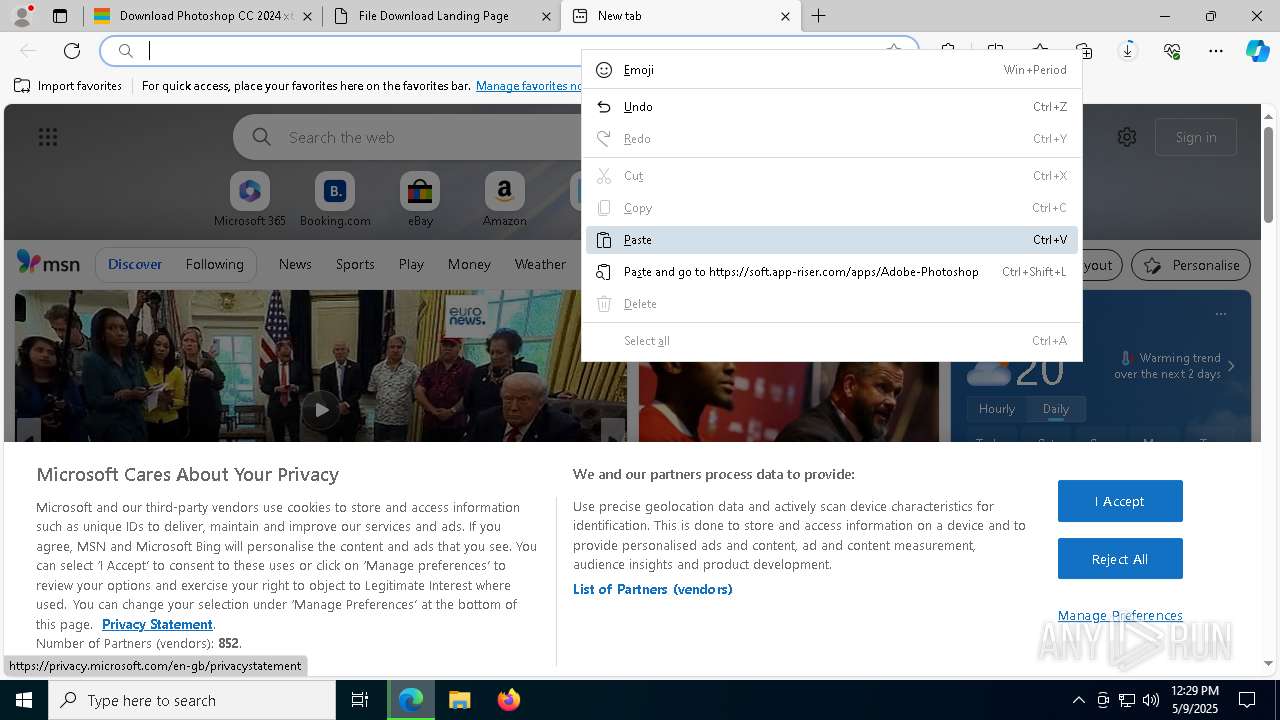Open Edge Settings and more menu
Screen dimensions: 1280x720
click(x=1216, y=51)
